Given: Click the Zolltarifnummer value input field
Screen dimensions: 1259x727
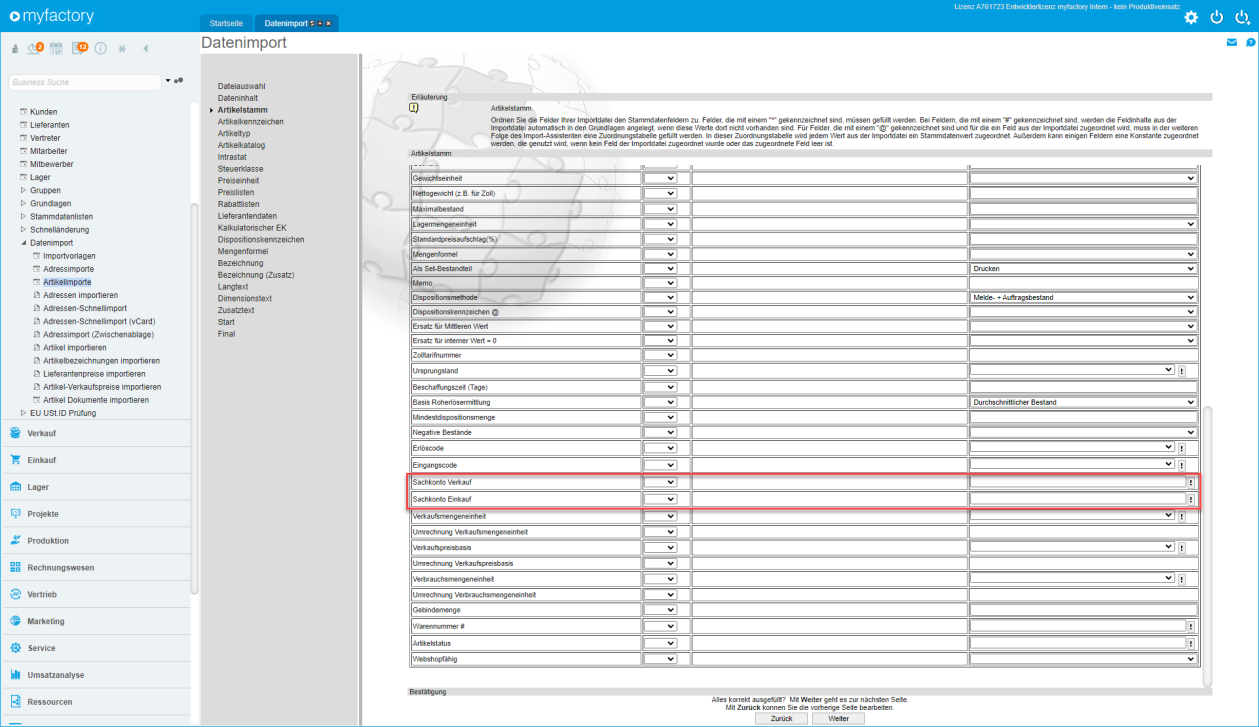Looking at the screenshot, I should pyautogui.click(x=1083, y=355).
